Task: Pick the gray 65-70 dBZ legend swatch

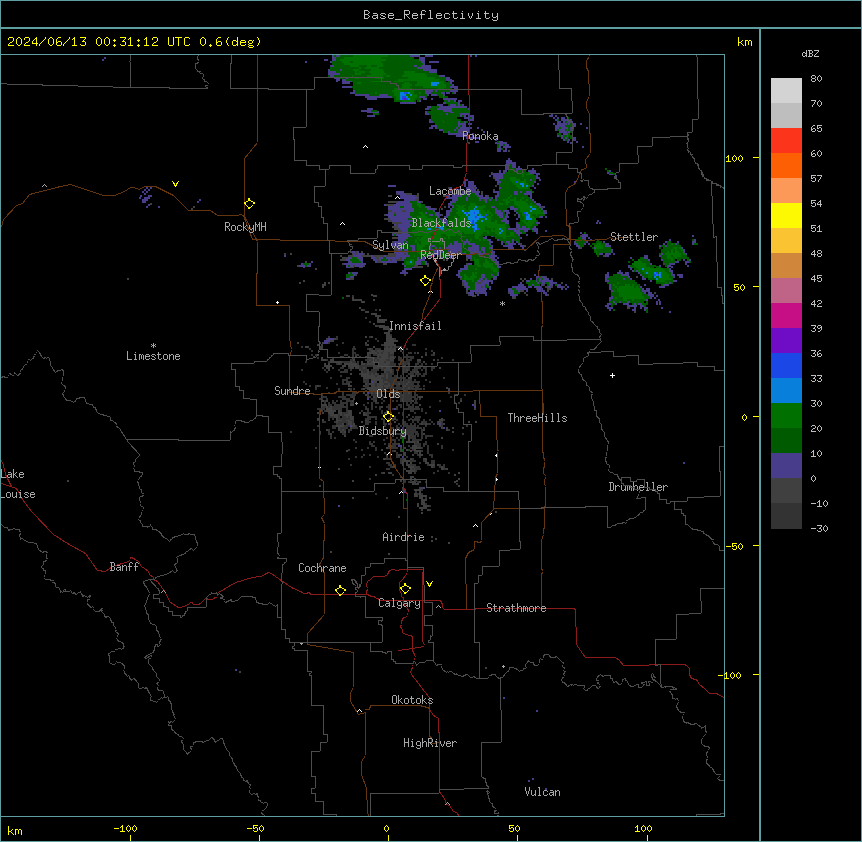Action: 786,115
